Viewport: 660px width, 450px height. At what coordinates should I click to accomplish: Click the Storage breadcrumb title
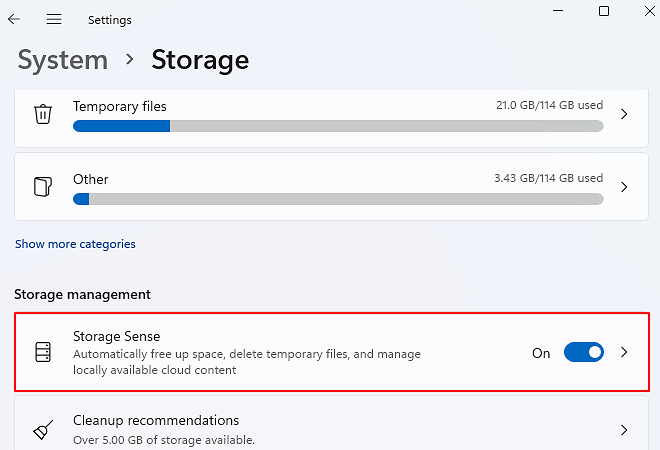tap(200, 60)
